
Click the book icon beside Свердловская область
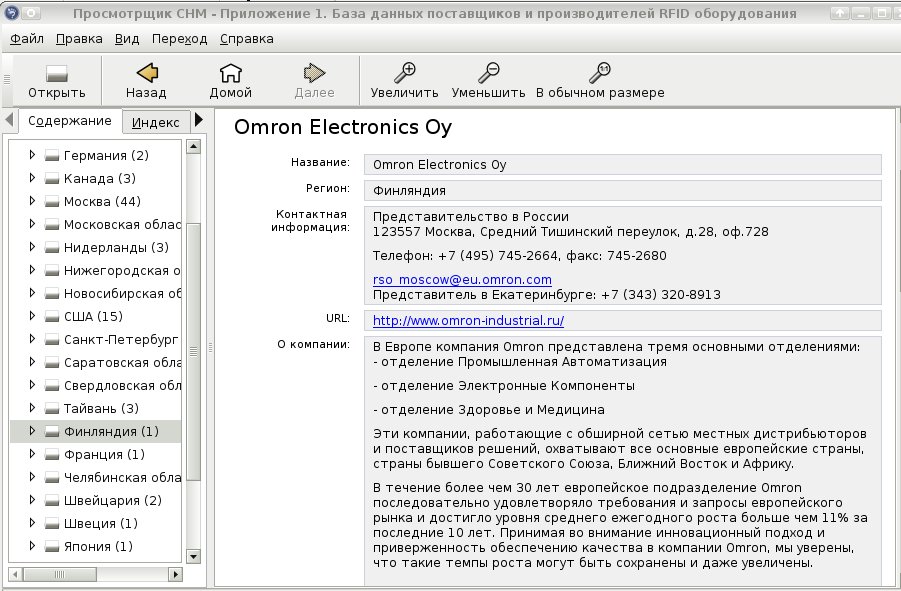pyautogui.click(x=52, y=385)
